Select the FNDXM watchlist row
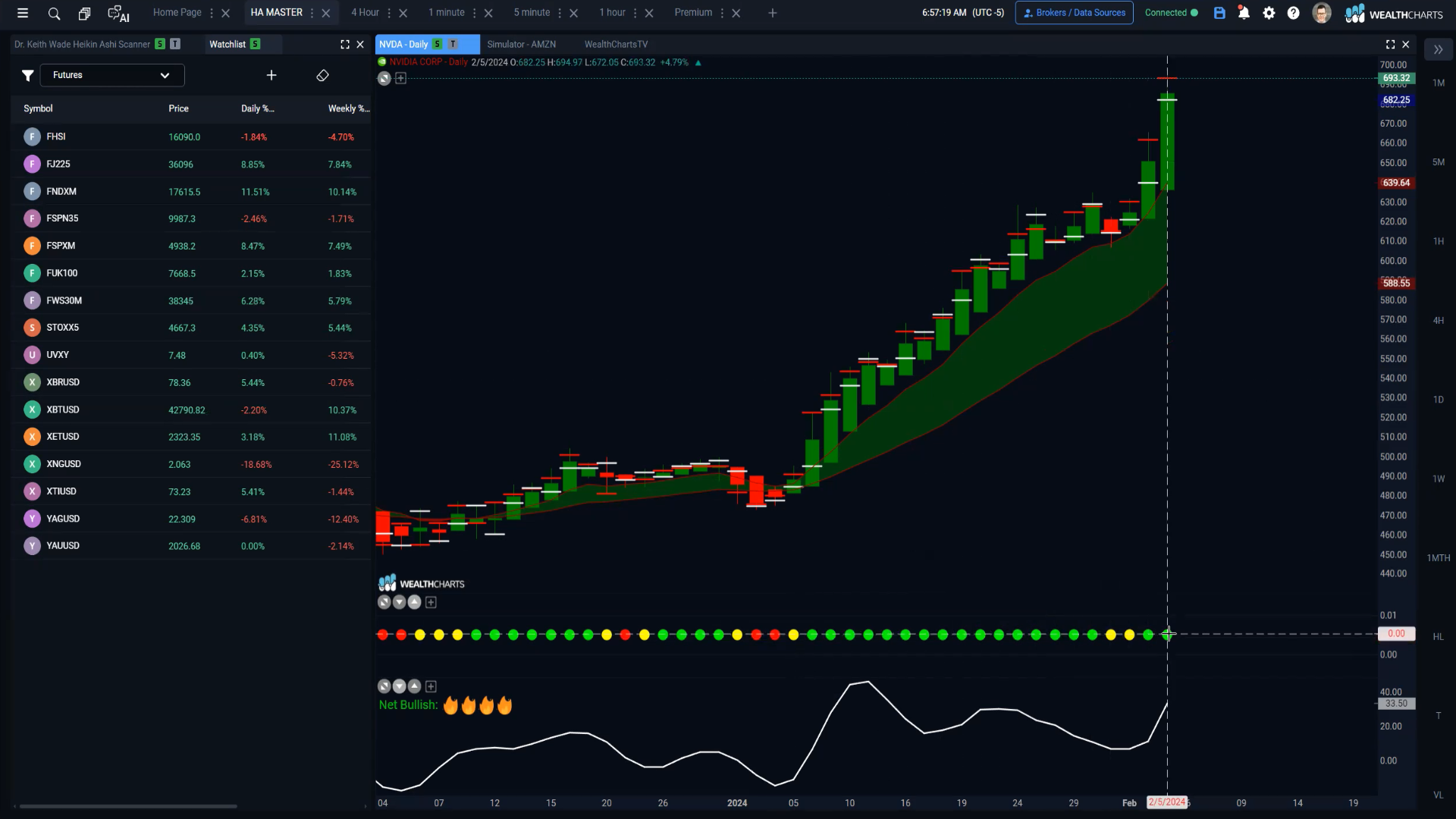1456x819 pixels. pos(191,192)
